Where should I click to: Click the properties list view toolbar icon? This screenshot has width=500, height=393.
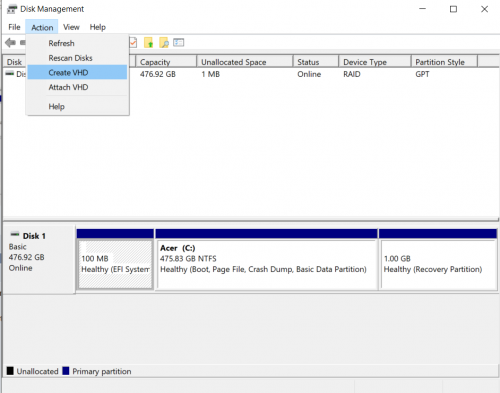179,42
